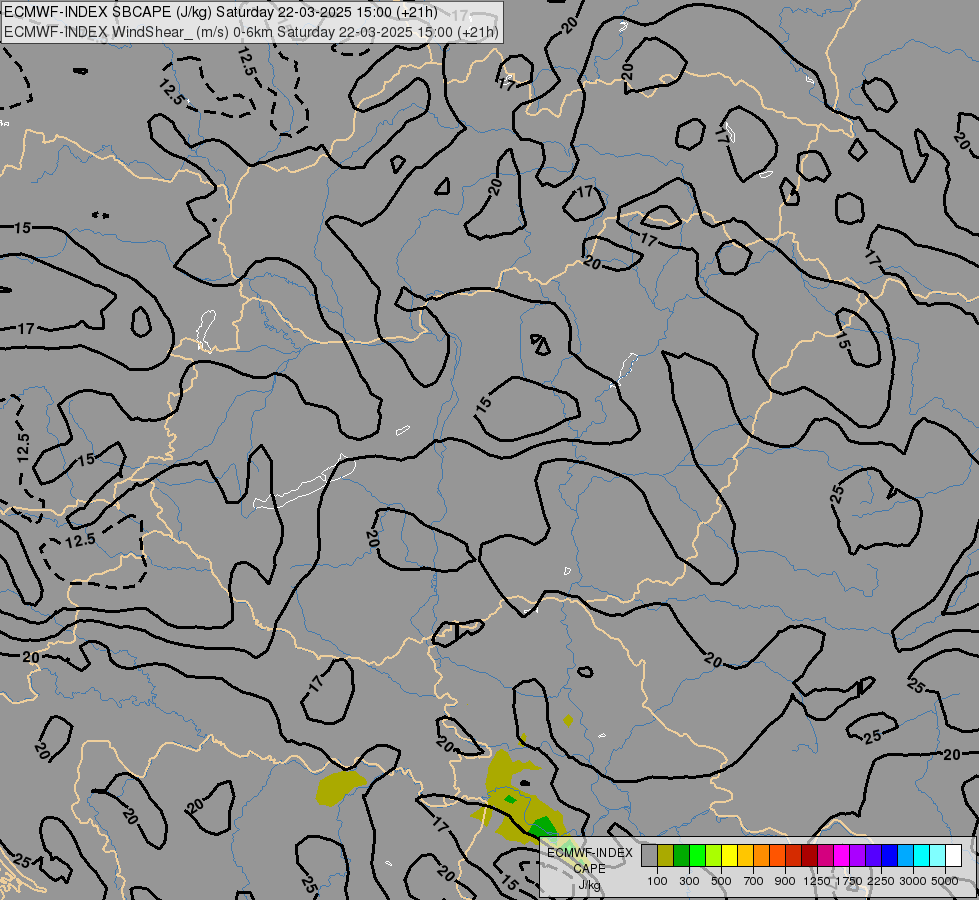Click the 'CAPE' label in the legend
Screen dimensions: 979x900
589,868
